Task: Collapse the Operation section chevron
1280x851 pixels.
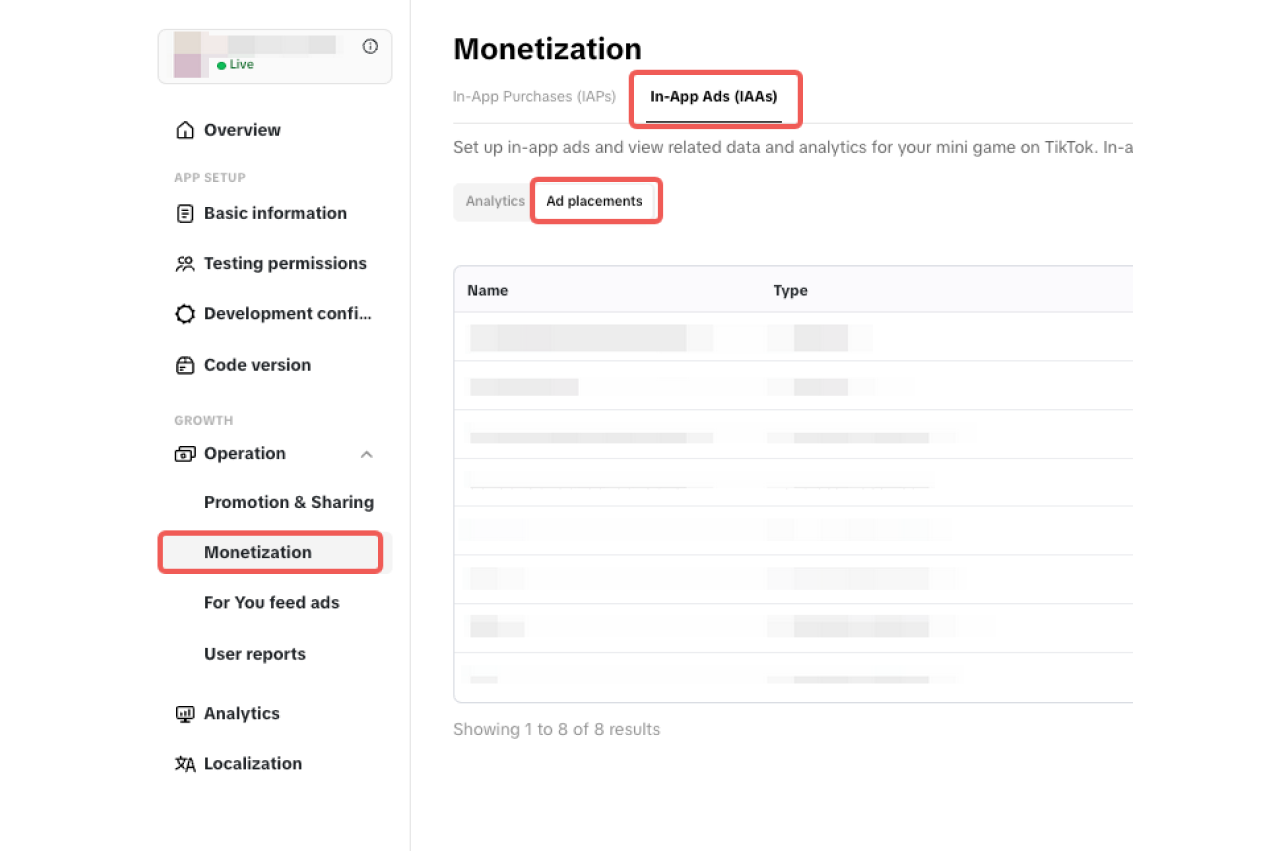Action: 367,454
